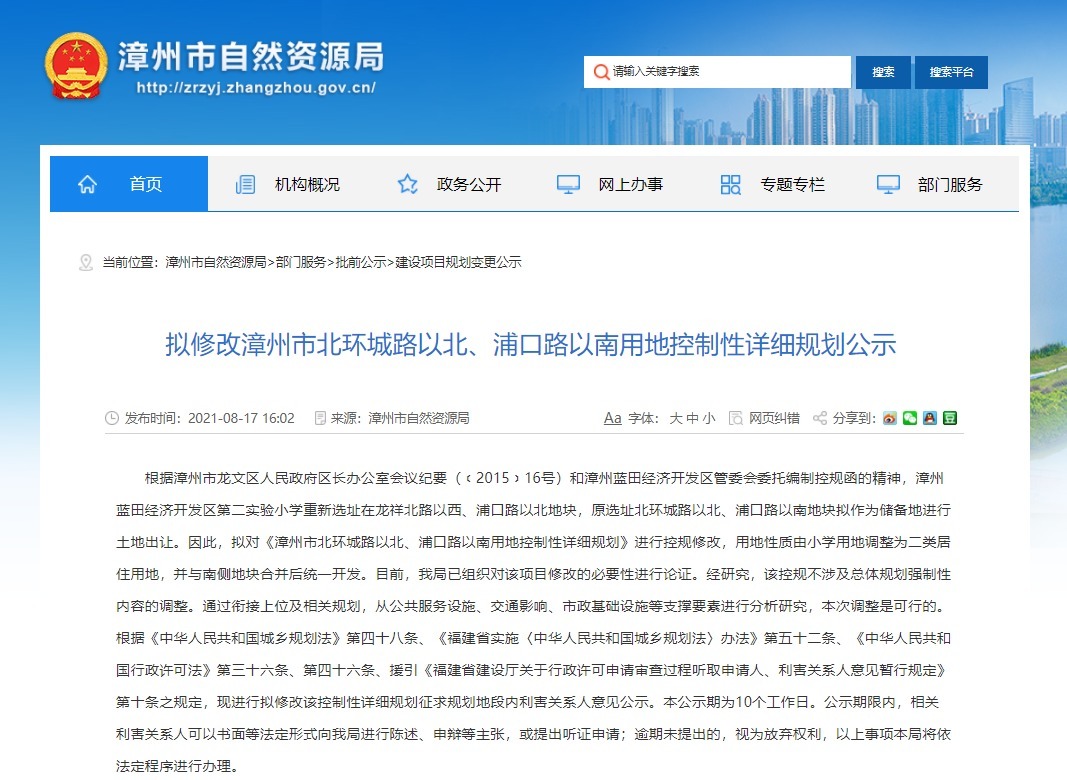1067x780 pixels.
Task: Click the page error report icon
Action: coord(736,418)
